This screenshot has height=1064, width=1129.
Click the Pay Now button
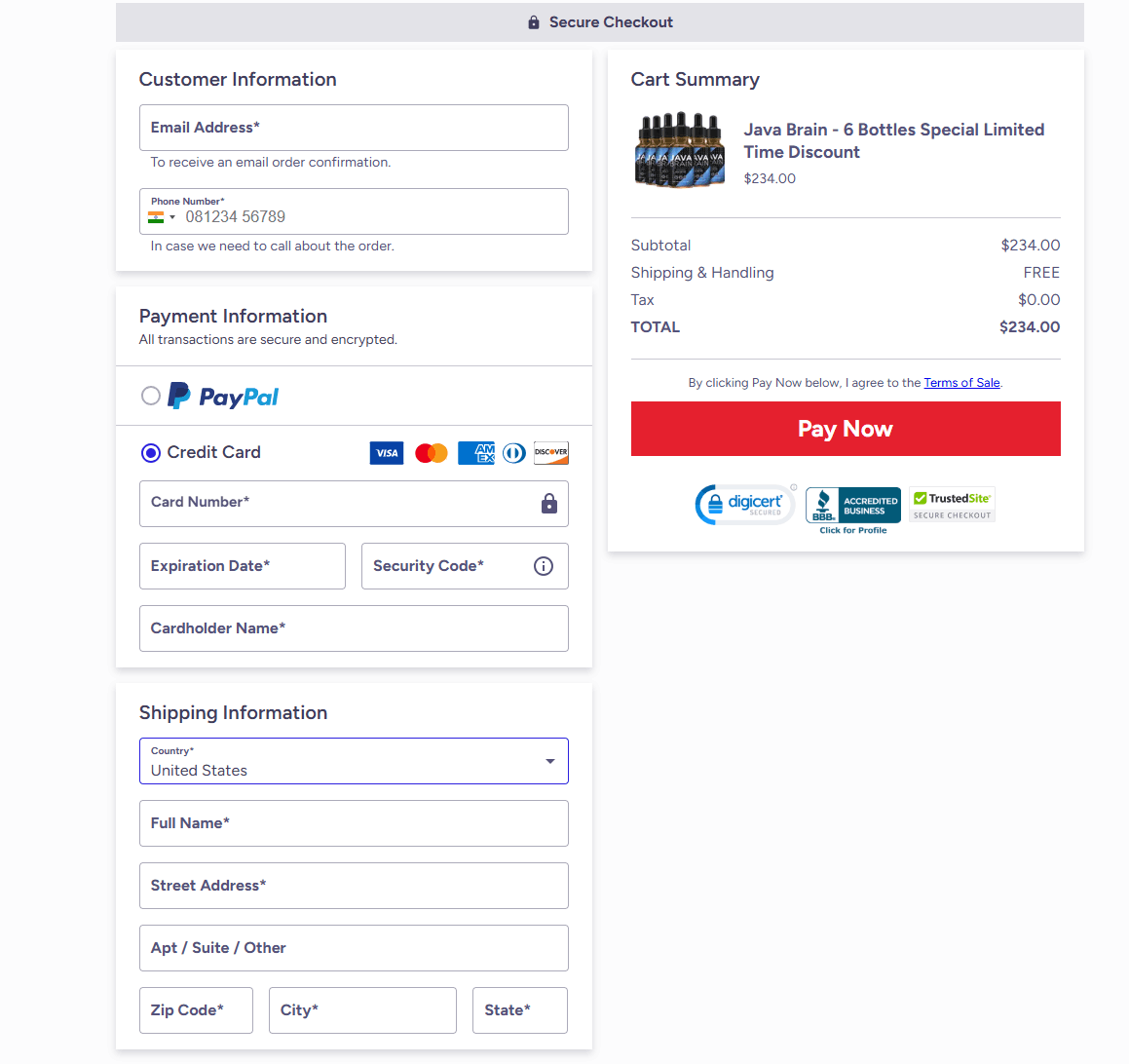tap(846, 429)
